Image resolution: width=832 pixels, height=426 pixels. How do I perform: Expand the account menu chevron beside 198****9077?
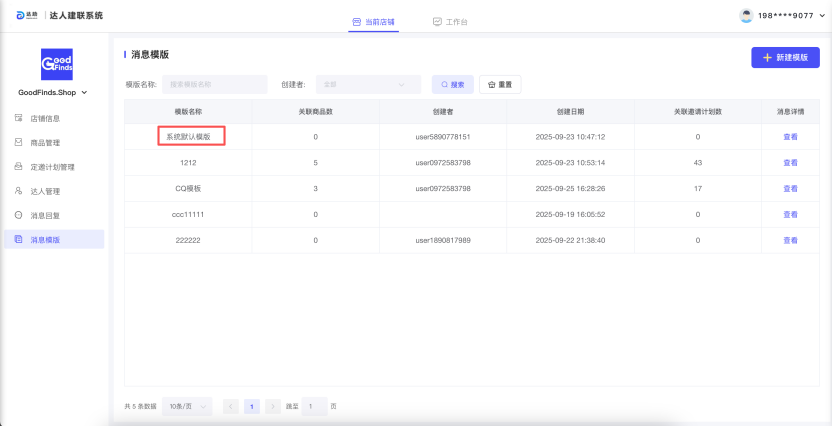[x=822, y=16]
